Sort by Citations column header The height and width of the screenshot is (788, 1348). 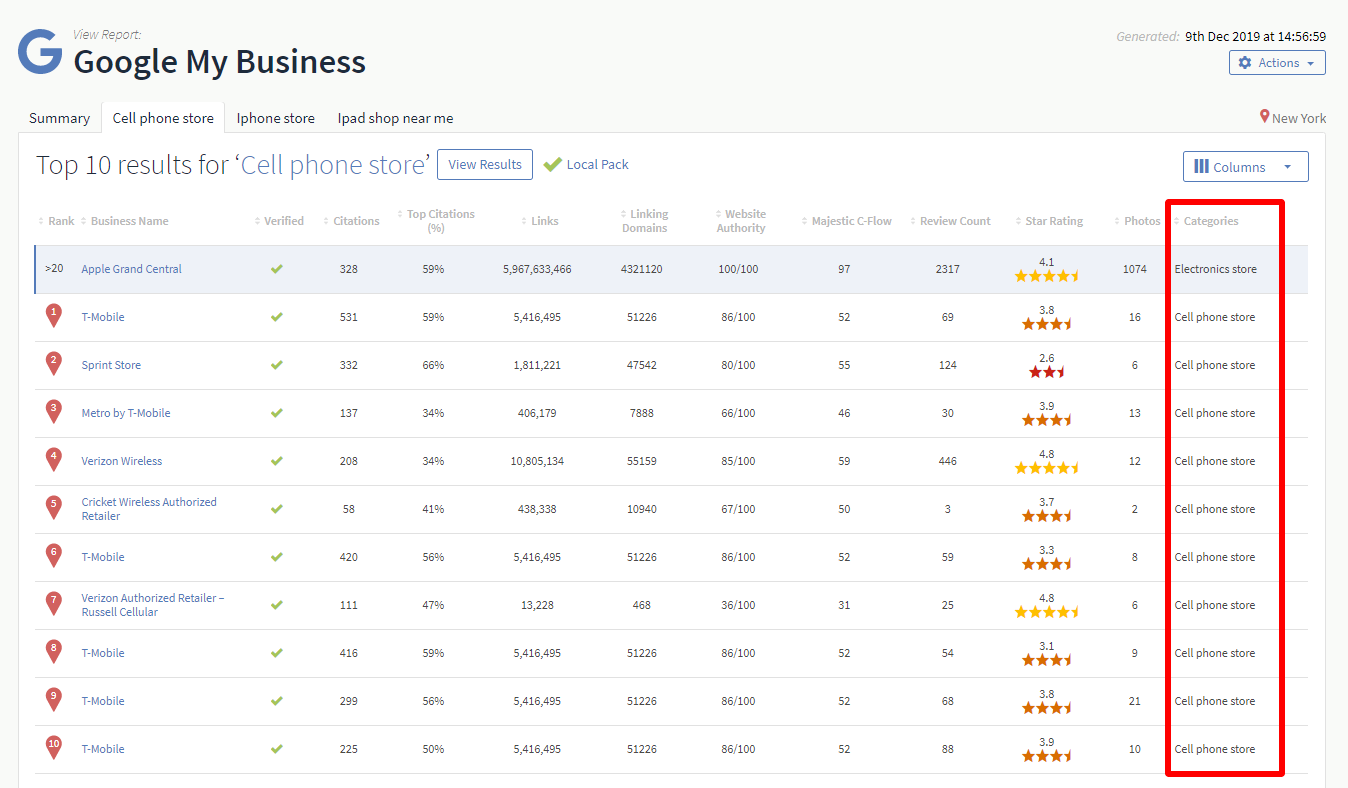[x=350, y=221]
